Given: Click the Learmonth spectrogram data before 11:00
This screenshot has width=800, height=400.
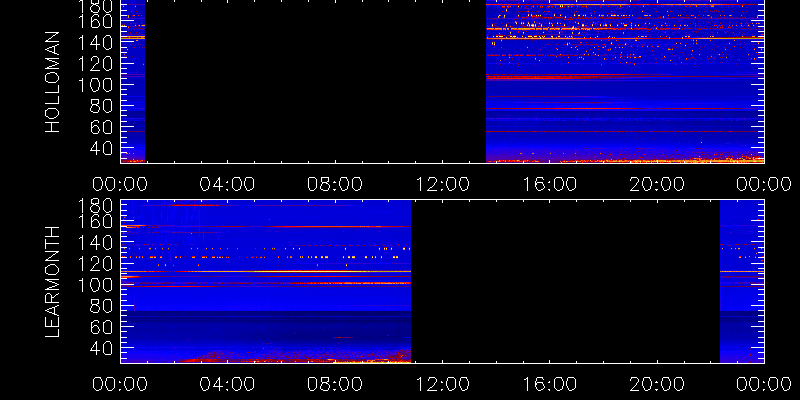Looking at the screenshot, I should click(x=266, y=281).
